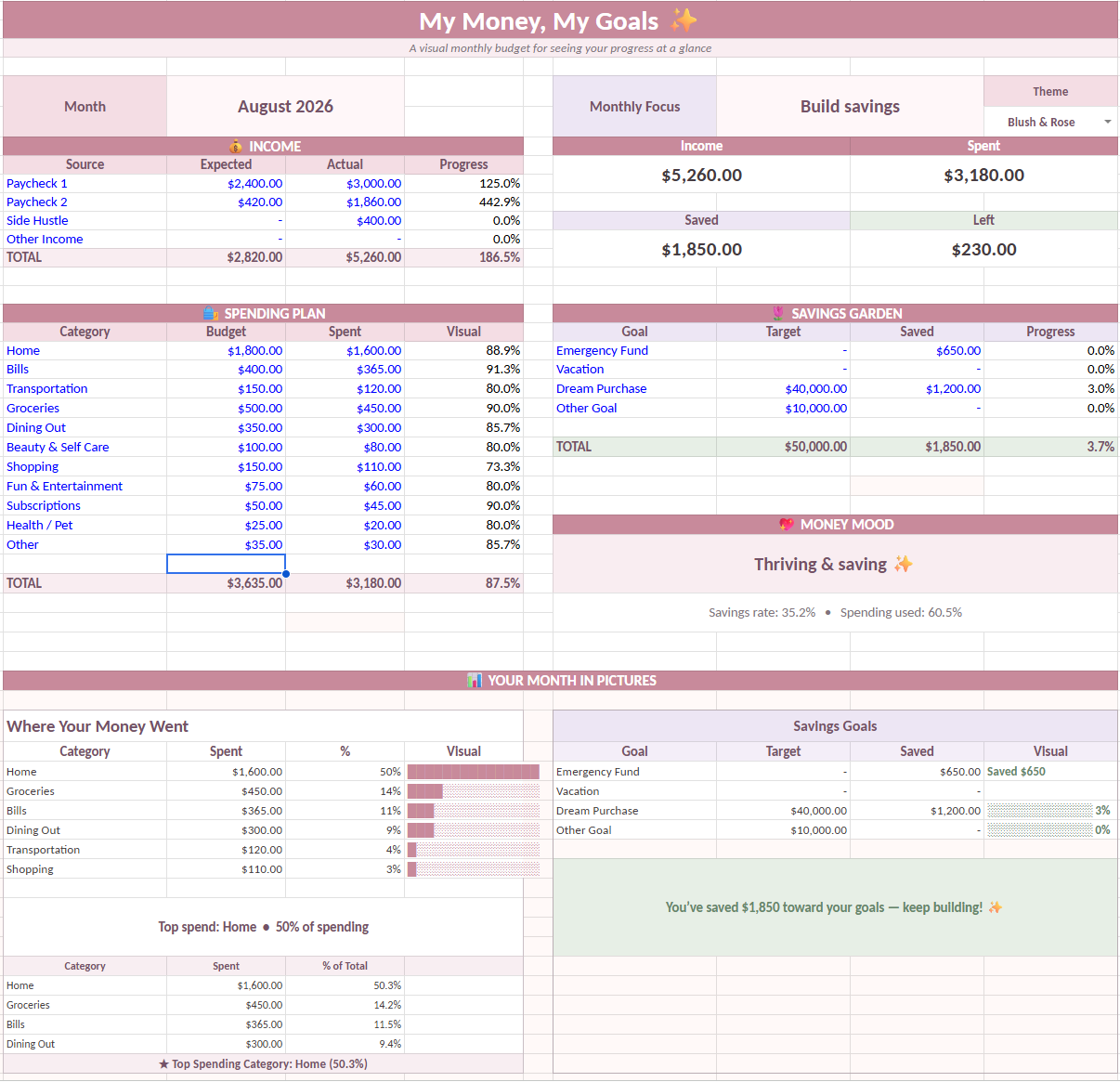Select the Income summary value $5,260.00
Viewport: 1120px width, 1082px height.
point(701,175)
